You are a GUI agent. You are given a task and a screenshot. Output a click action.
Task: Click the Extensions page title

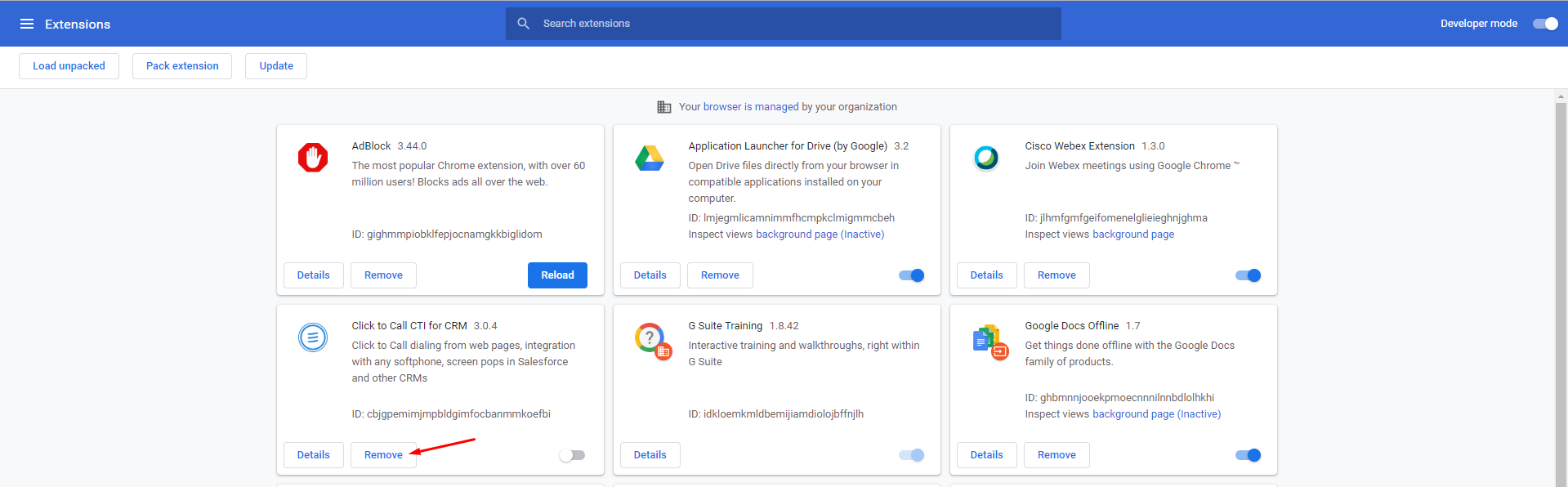click(78, 25)
